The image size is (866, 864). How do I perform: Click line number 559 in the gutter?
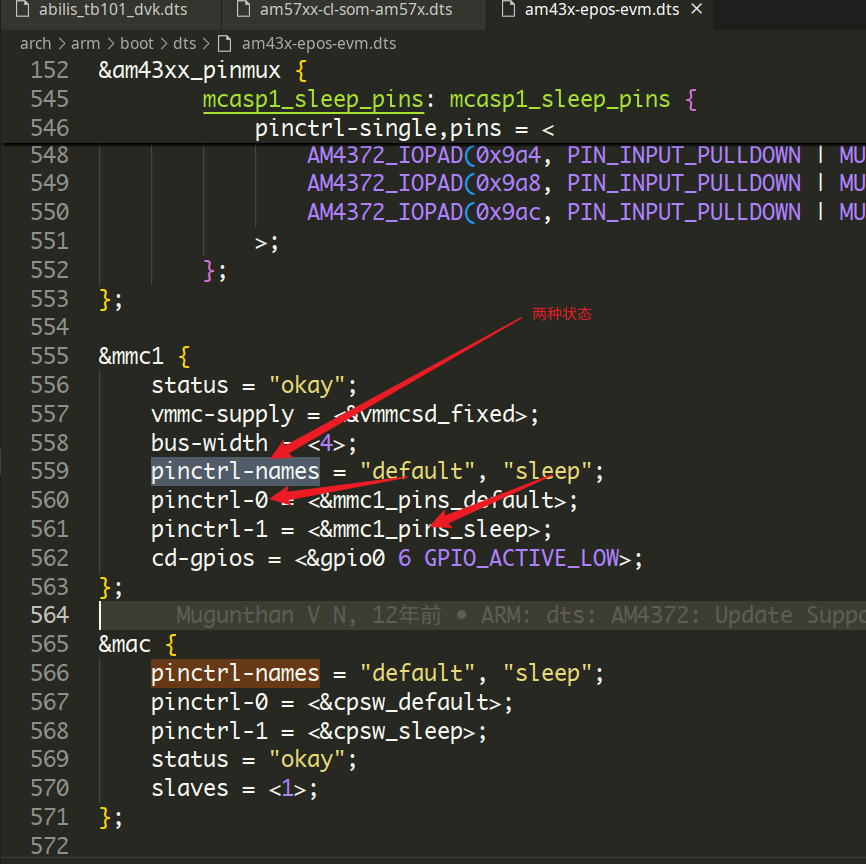tap(49, 471)
